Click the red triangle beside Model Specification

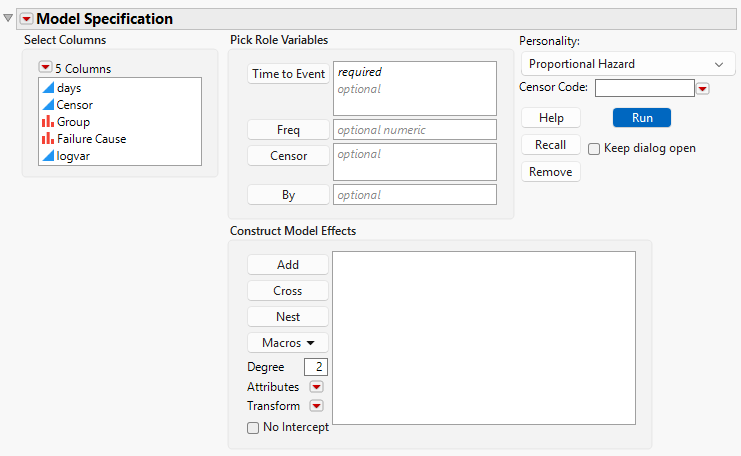click(26, 18)
